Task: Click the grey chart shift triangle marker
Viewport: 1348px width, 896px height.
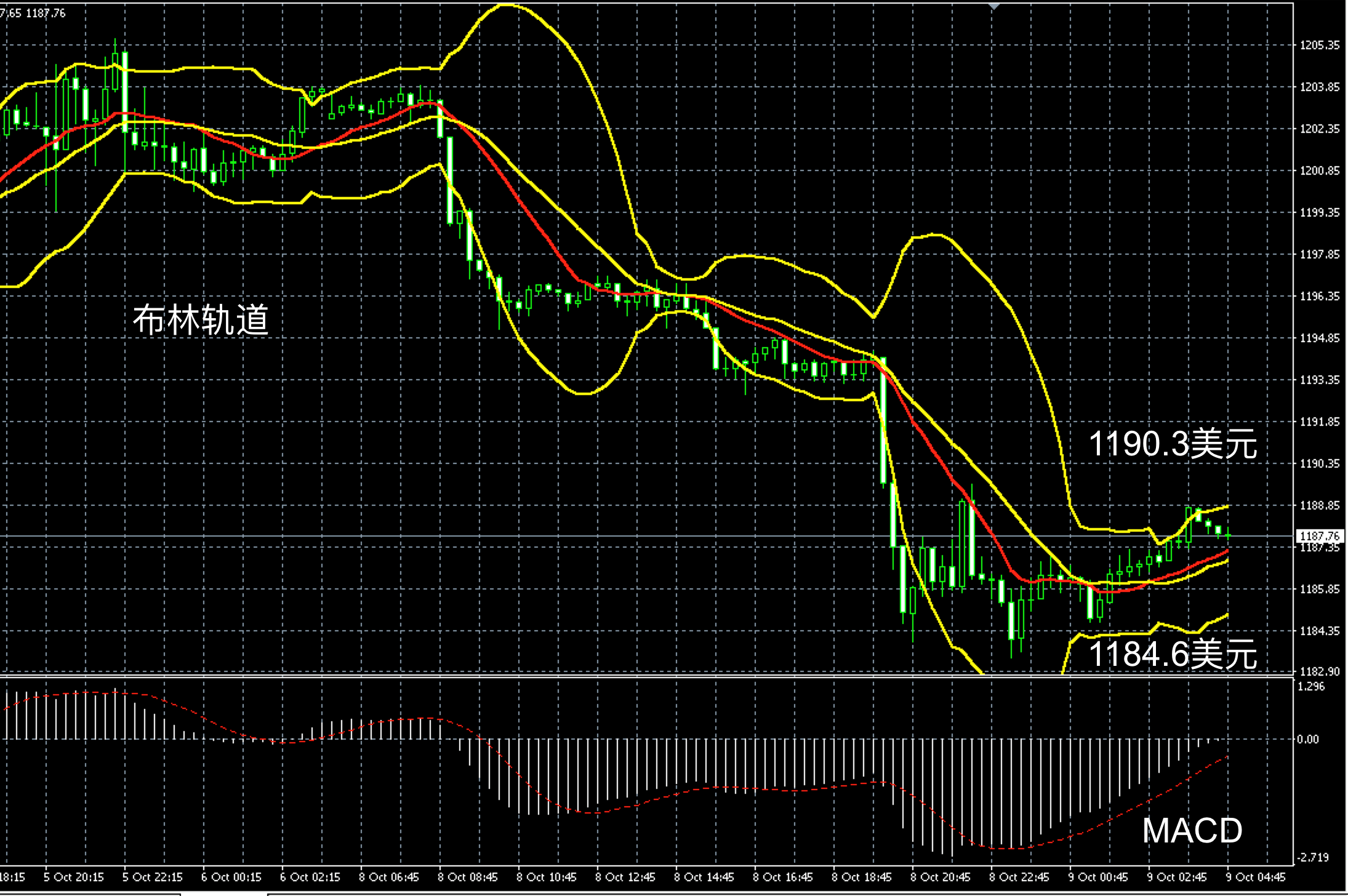Action: tap(994, 6)
